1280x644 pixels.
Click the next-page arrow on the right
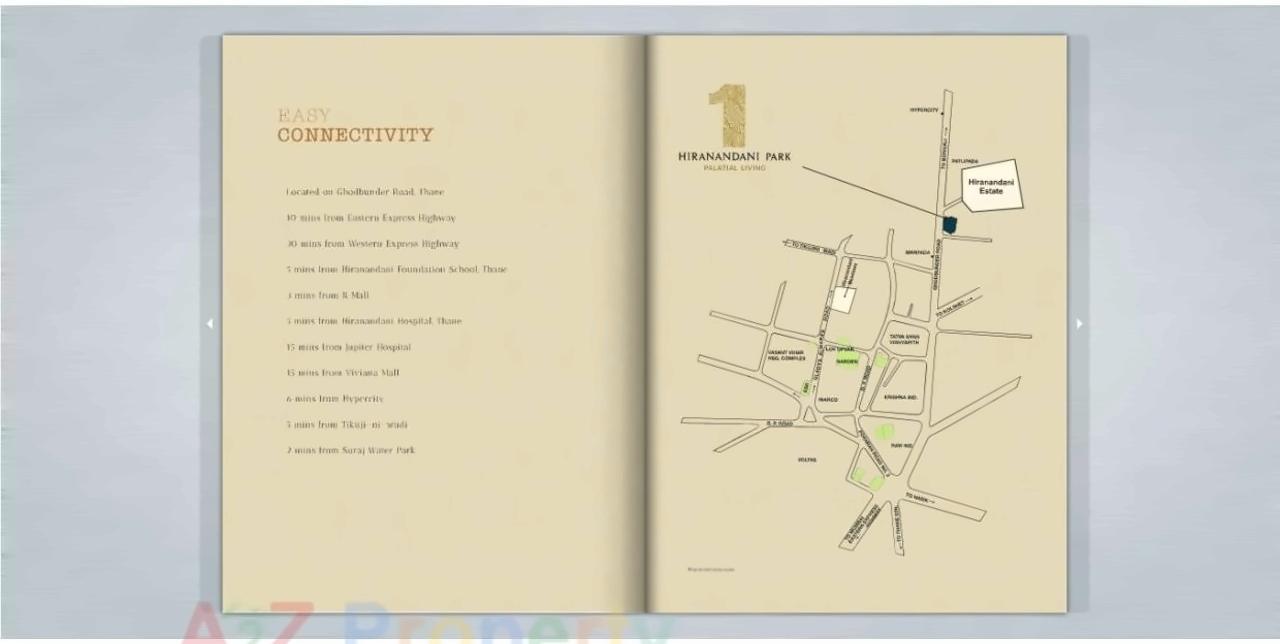click(x=1078, y=323)
